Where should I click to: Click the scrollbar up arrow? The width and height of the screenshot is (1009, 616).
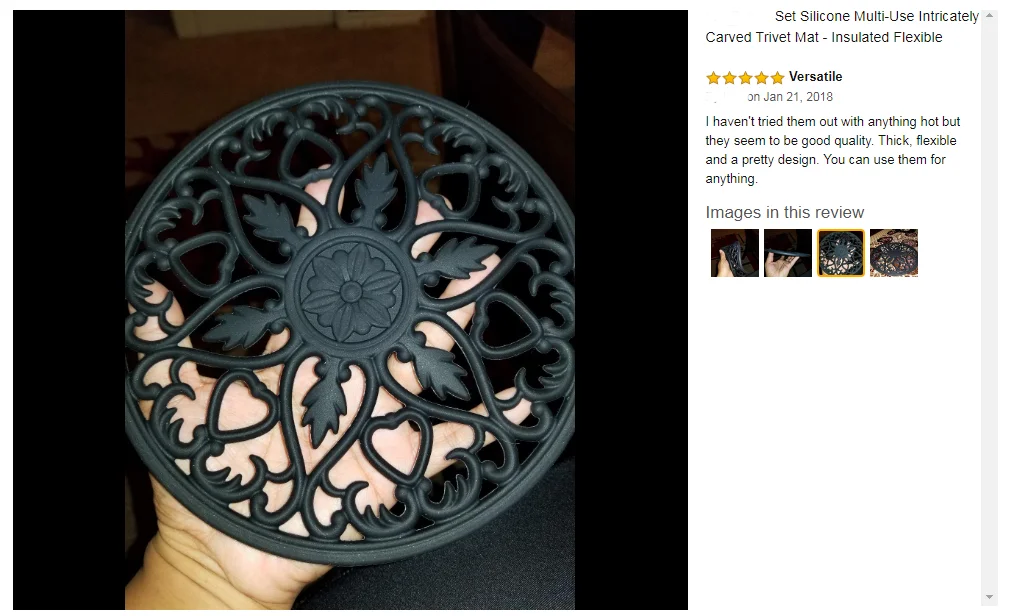pos(989,15)
